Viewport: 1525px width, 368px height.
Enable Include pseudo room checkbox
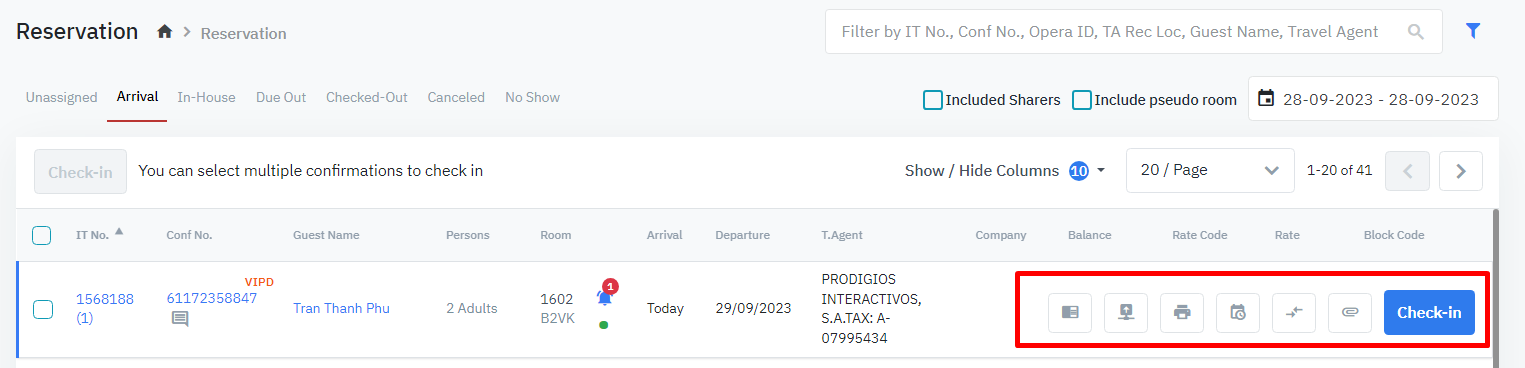coord(1081,100)
